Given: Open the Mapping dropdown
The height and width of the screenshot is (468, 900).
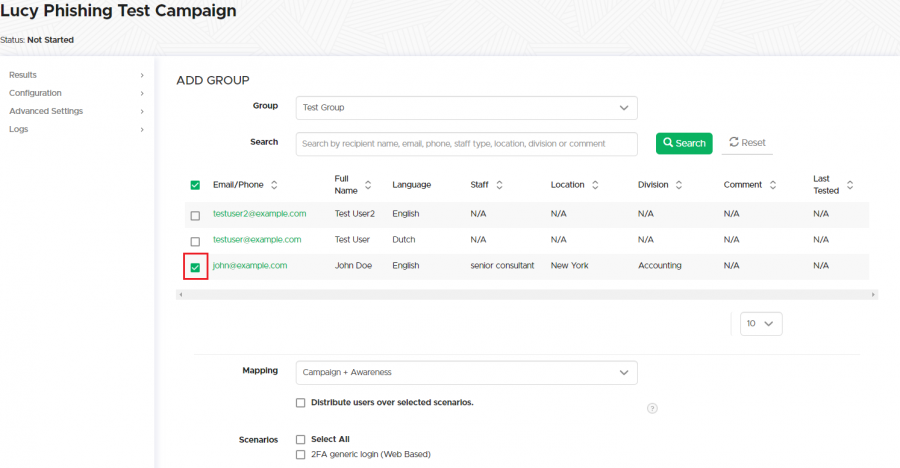Looking at the screenshot, I should coord(466,372).
